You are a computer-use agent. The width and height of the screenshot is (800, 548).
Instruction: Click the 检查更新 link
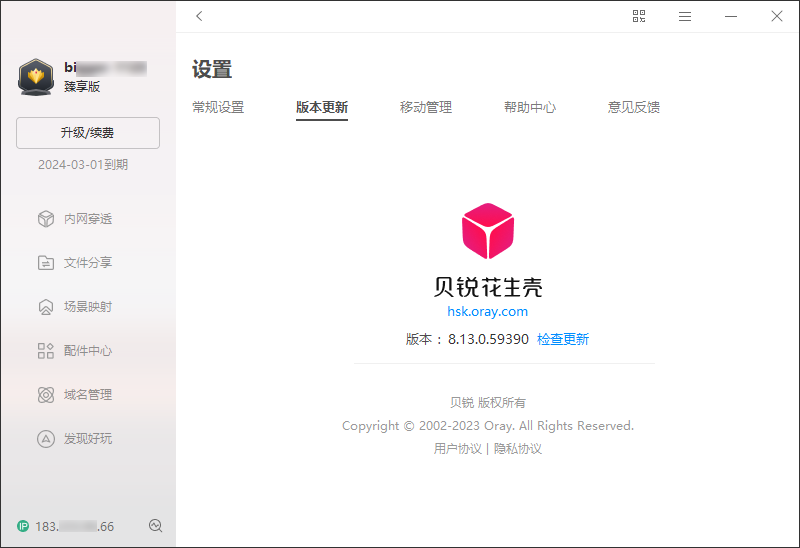[x=563, y=339]
